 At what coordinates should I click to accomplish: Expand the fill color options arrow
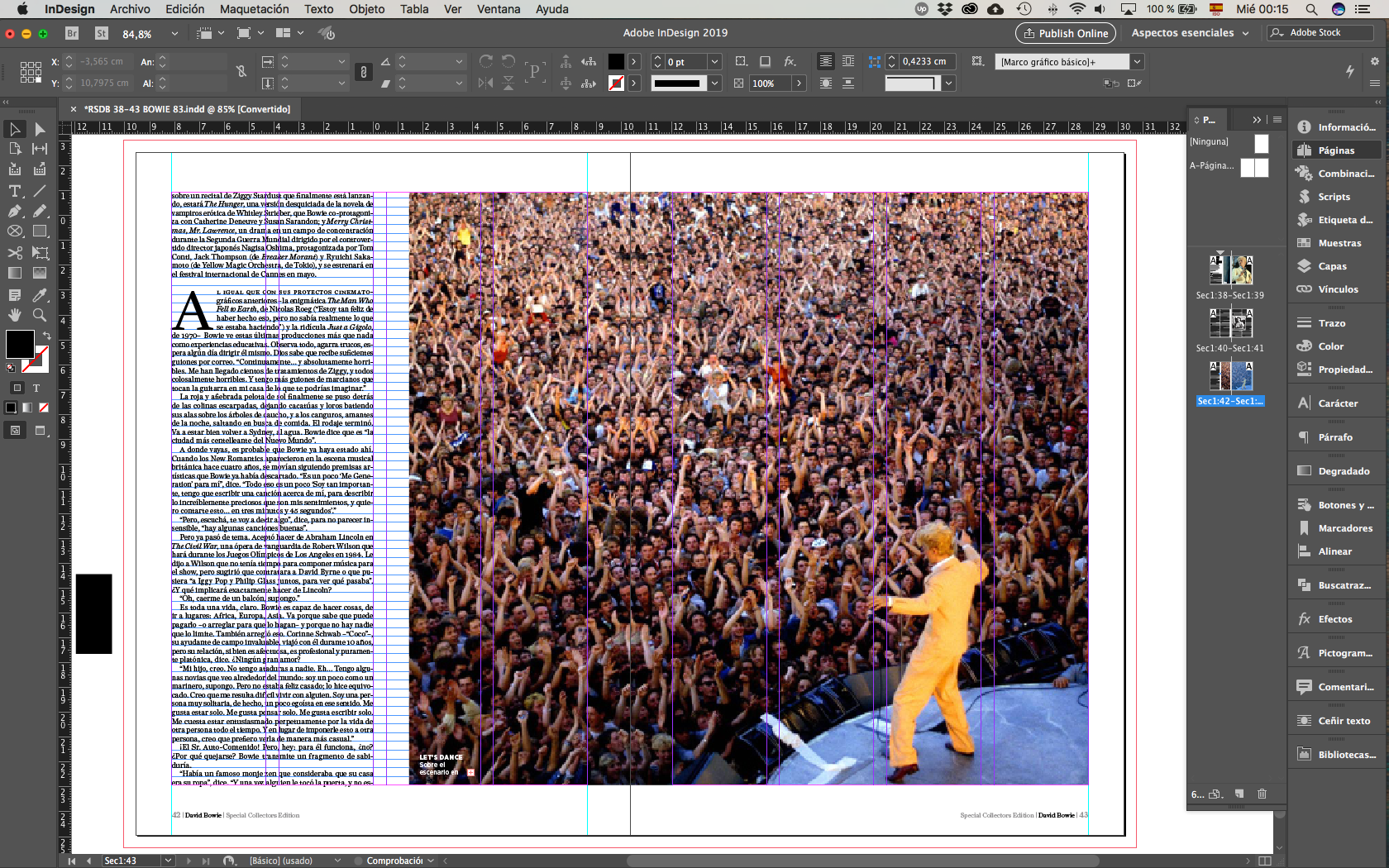coord(634,61)
